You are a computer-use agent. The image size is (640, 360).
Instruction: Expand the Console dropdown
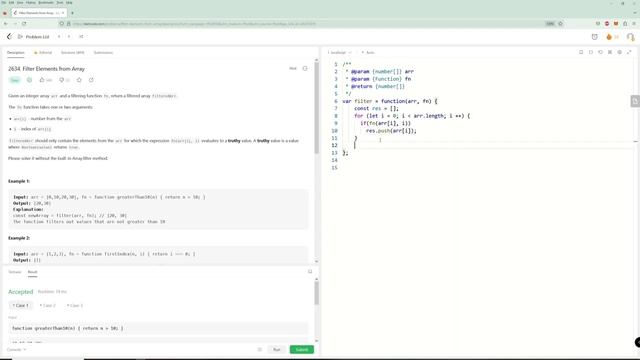(16, 349)
